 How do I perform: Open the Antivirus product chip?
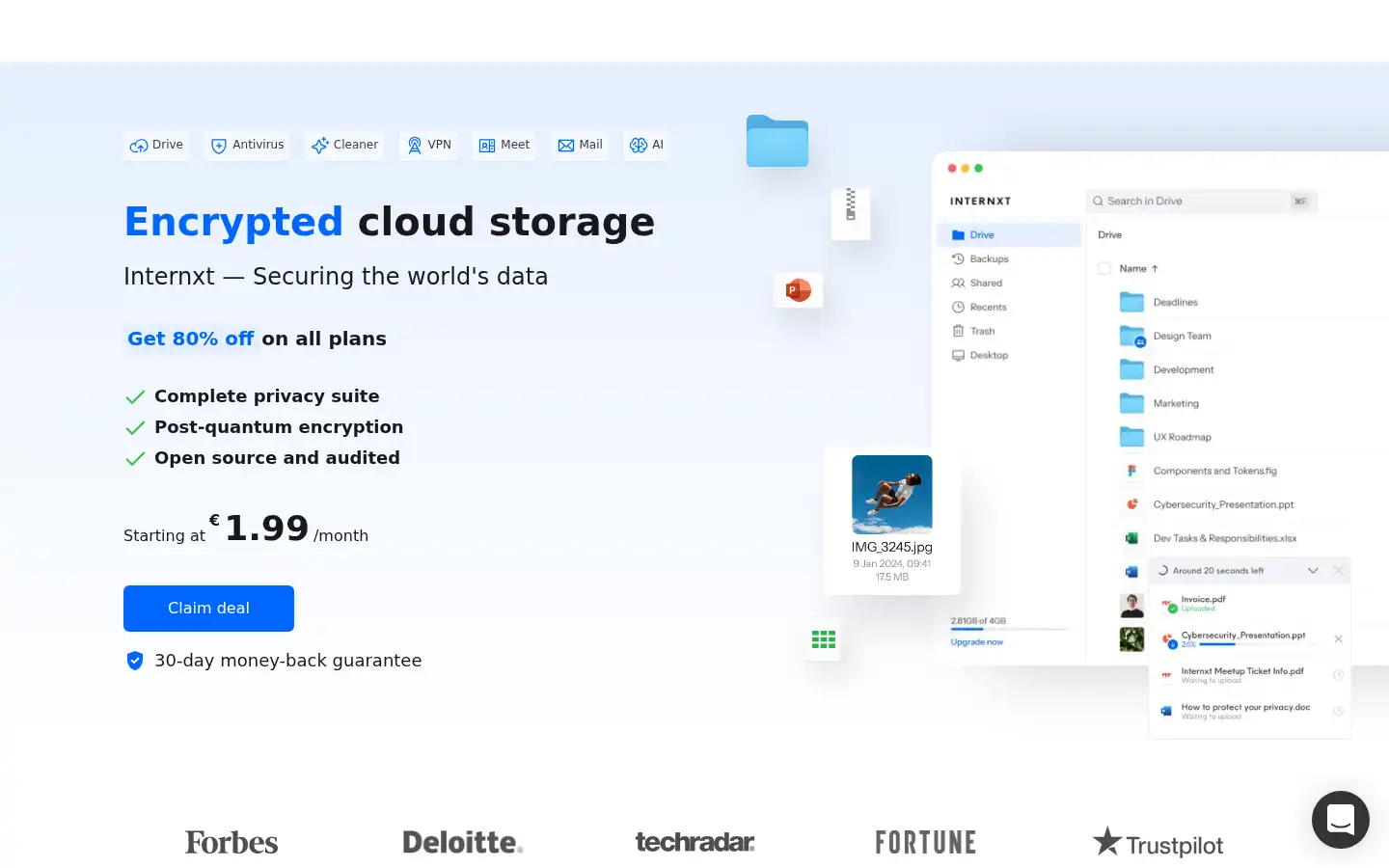247,146
